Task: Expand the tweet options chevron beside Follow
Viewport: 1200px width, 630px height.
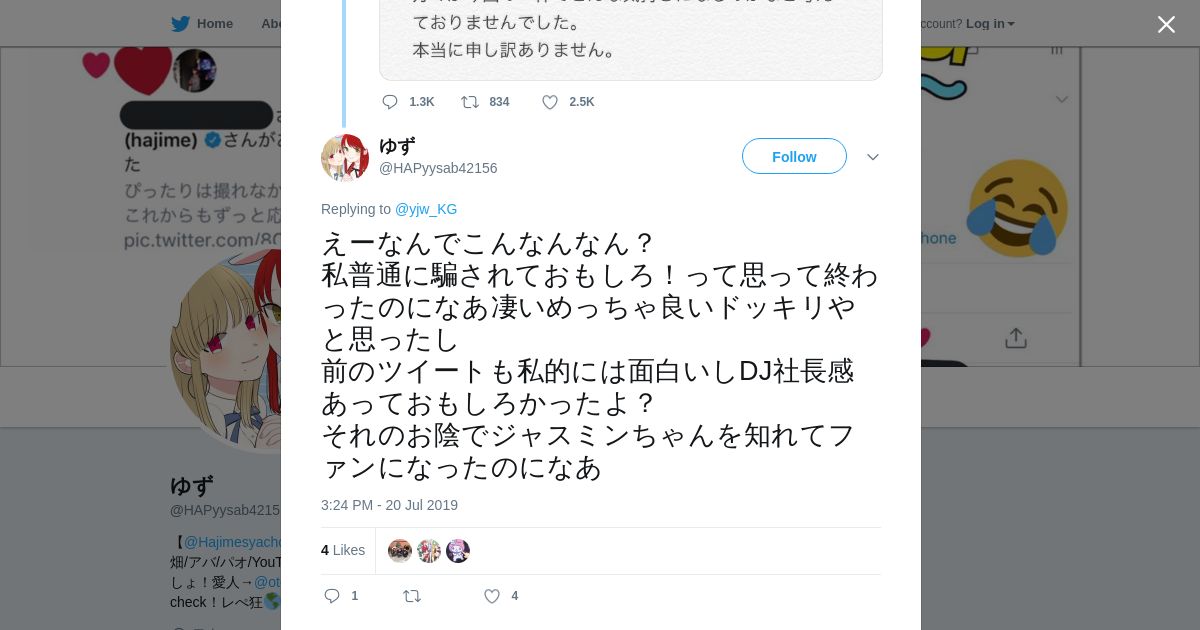Action: click(872, 158)
